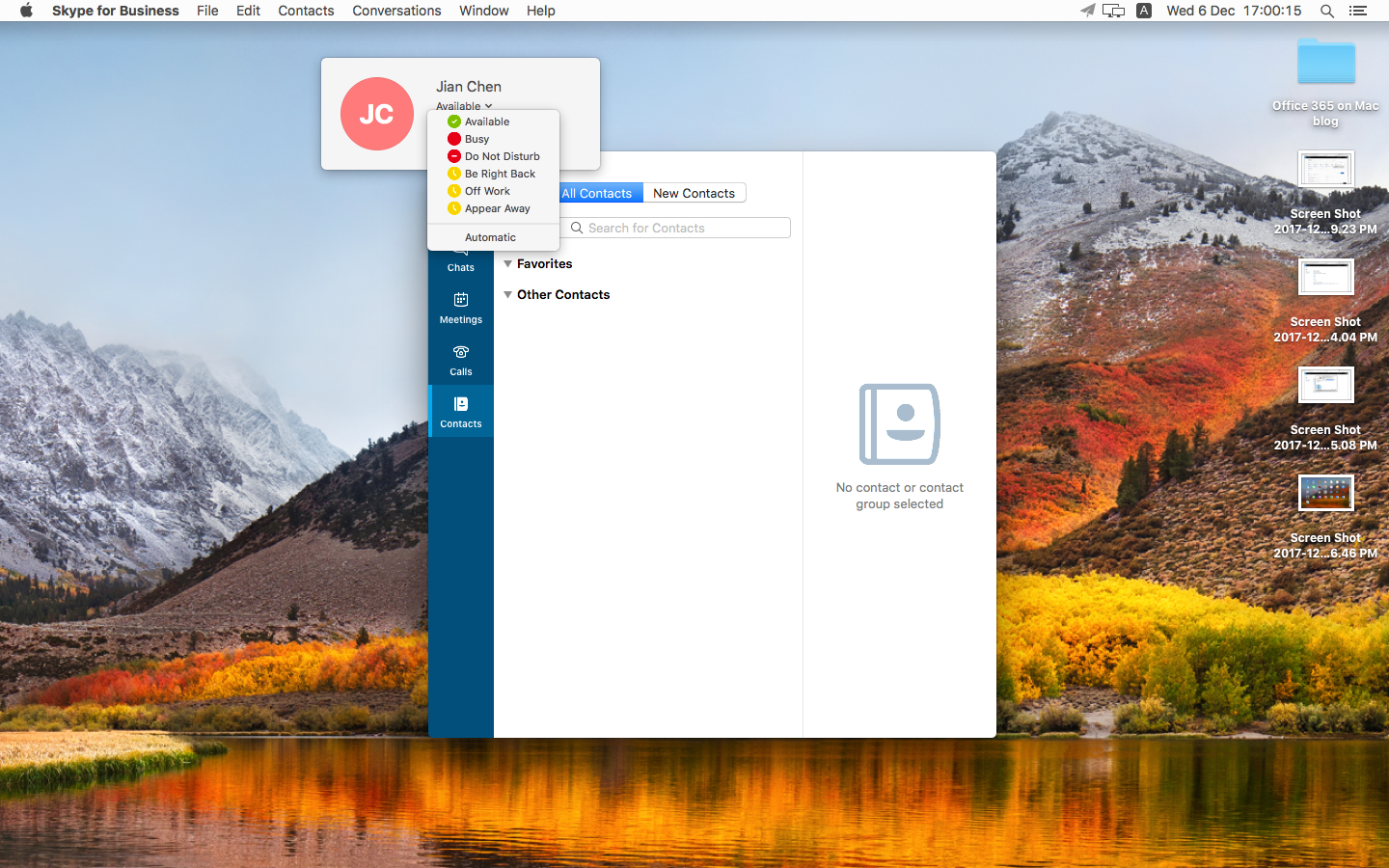Screen dimensions: 1389x868
Task: Click the search magnifier icon in contacts
Action: pyautogui.click(x=577, y=228)
